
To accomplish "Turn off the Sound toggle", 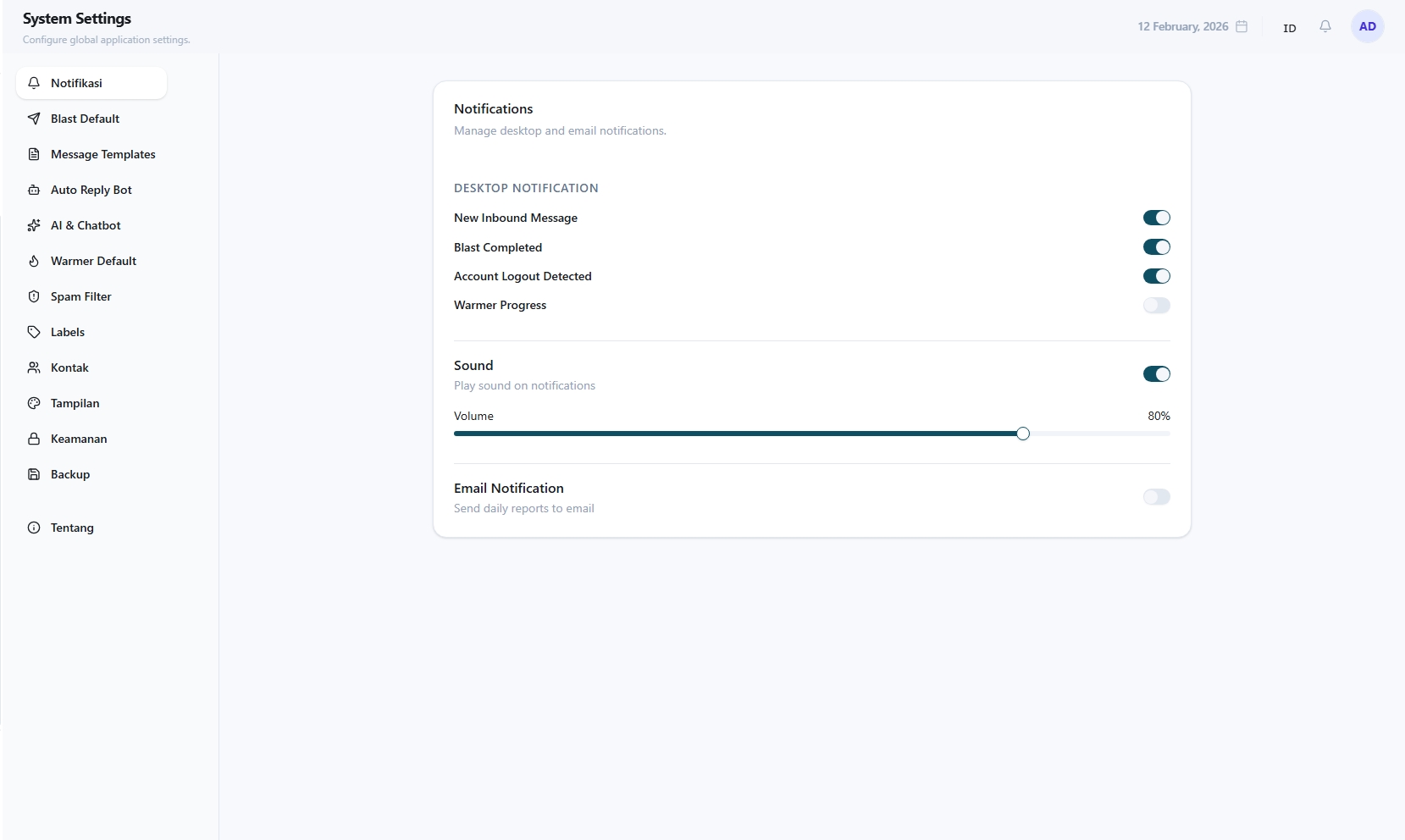I will tap(1156, 374).
